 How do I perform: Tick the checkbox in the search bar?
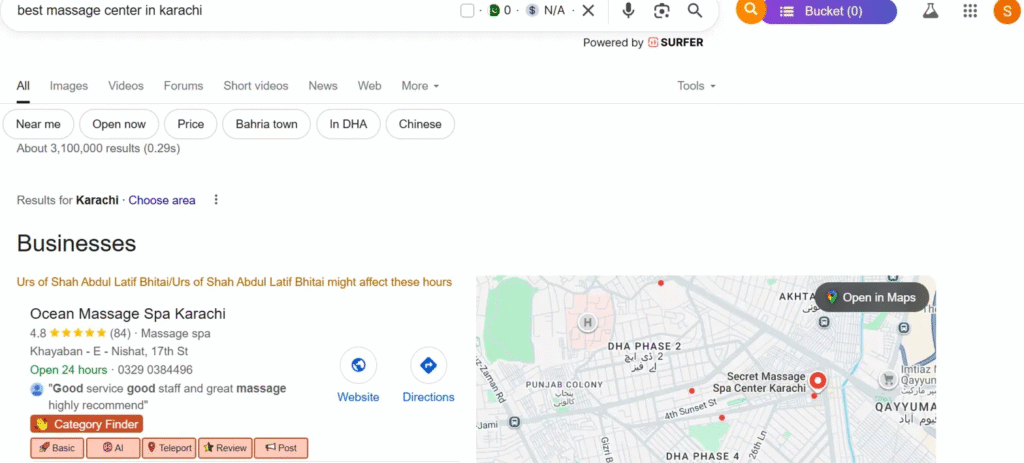click(467, 10)
